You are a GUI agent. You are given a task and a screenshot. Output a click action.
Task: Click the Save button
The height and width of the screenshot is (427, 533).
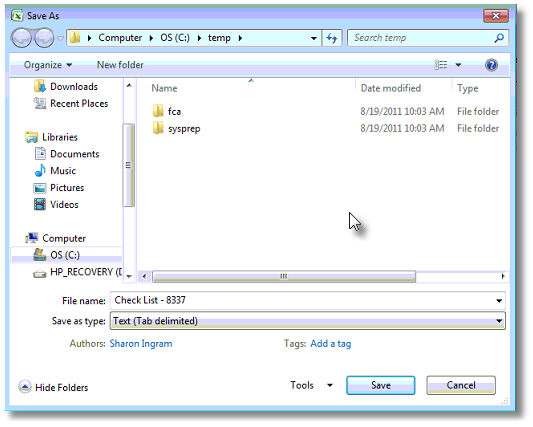point(381,385)
